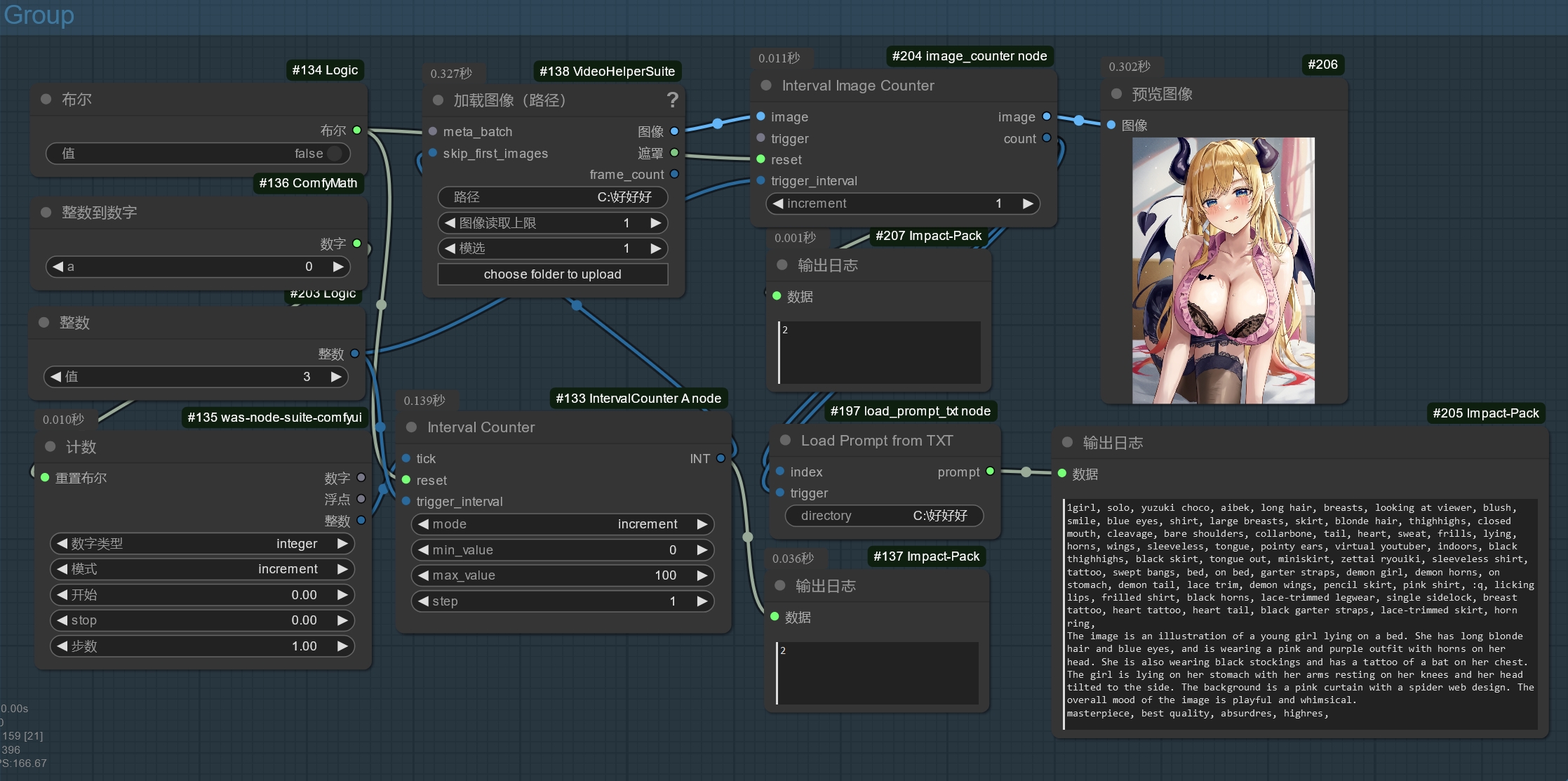Collapse the 布尔 node via its title dot
The image size is (1568, 781).
[46, 99]
